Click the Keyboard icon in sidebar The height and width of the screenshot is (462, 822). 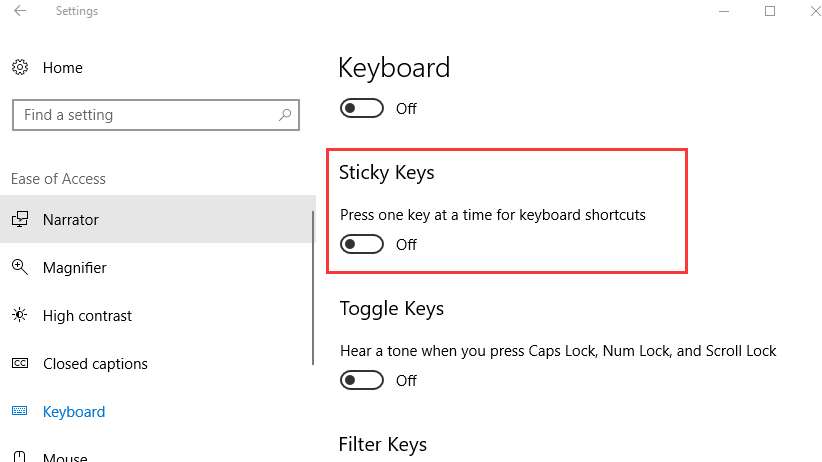20,412
